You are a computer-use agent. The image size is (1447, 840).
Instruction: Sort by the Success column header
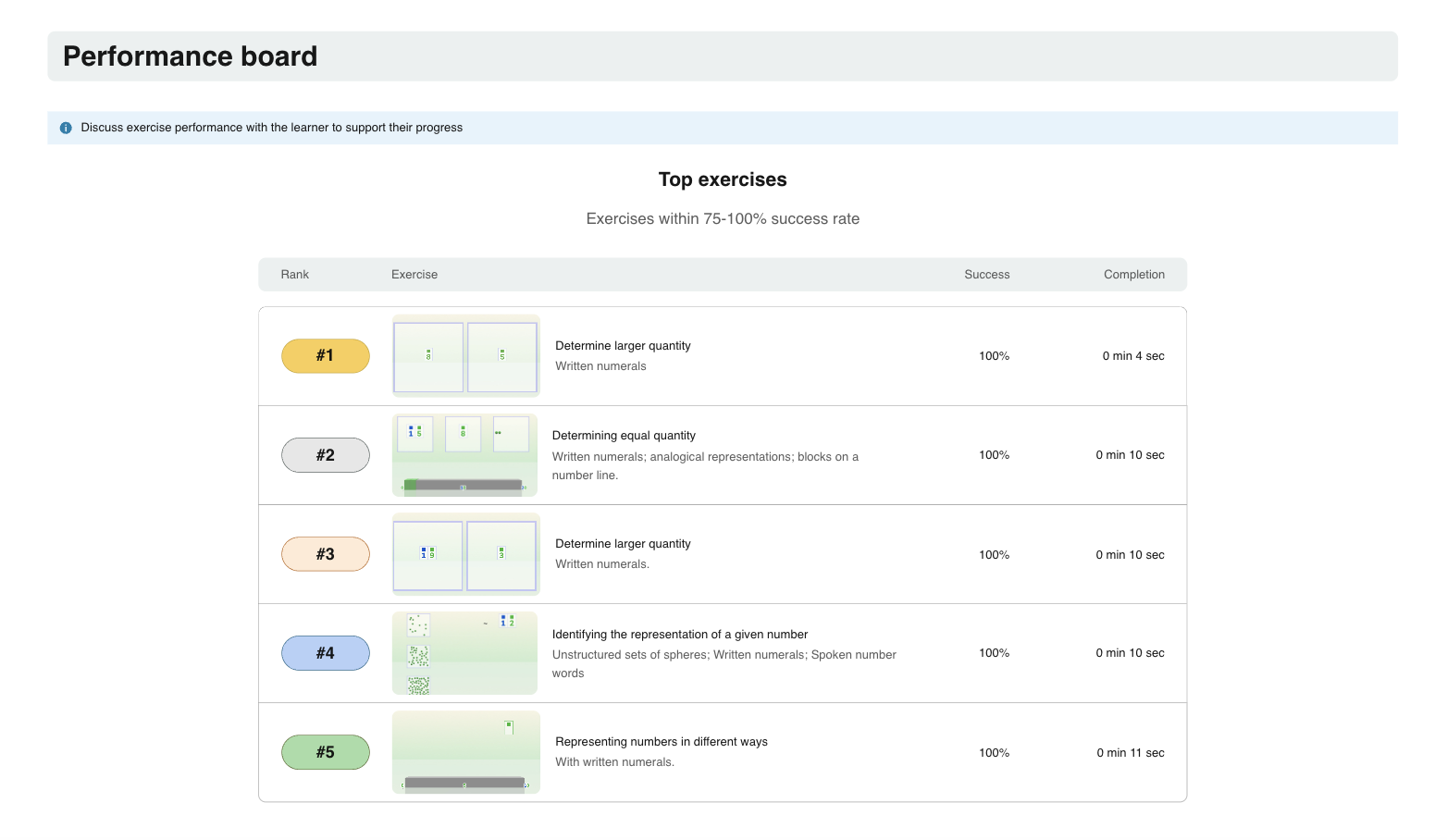(986, 275)
